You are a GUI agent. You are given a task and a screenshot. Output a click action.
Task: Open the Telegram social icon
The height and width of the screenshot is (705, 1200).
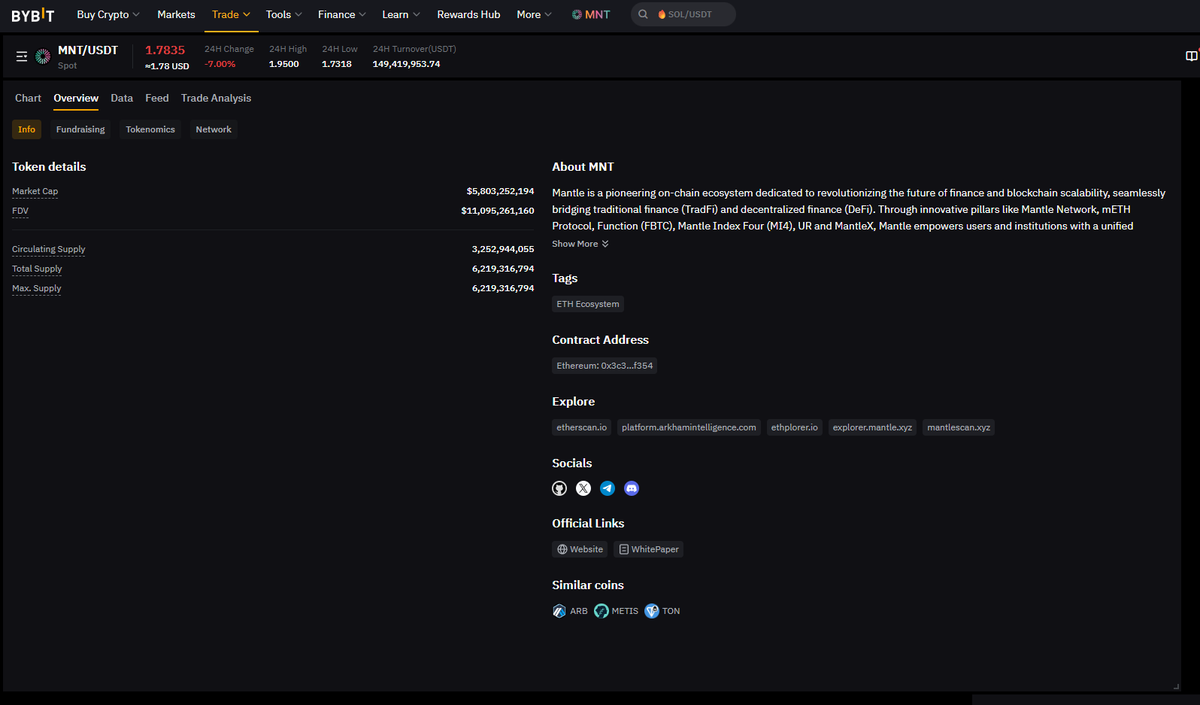click(607, 489)
